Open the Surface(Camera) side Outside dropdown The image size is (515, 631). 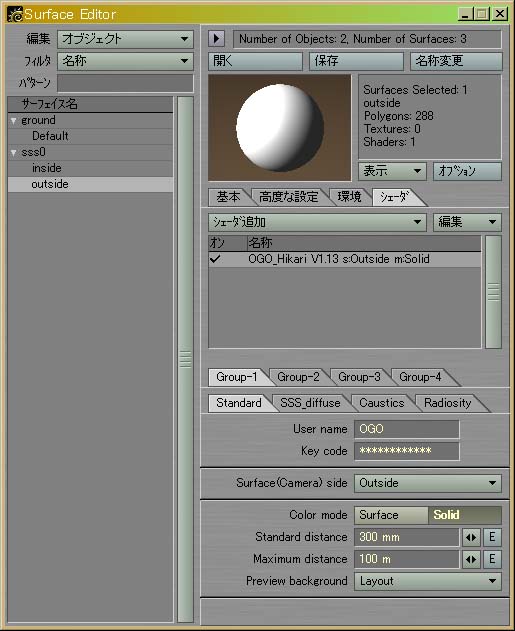428,483
